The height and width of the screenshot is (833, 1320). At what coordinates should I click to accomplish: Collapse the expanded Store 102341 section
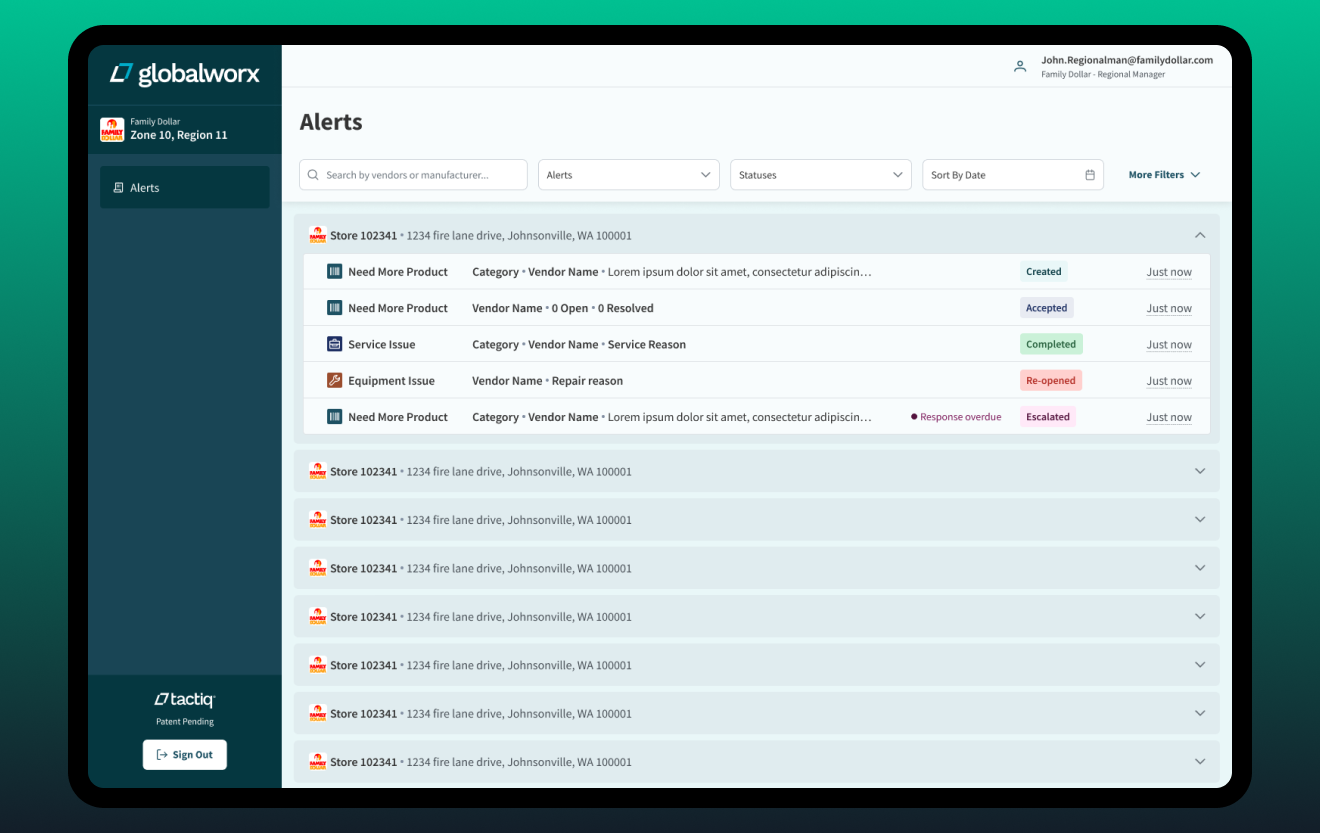coord(1200,235)
